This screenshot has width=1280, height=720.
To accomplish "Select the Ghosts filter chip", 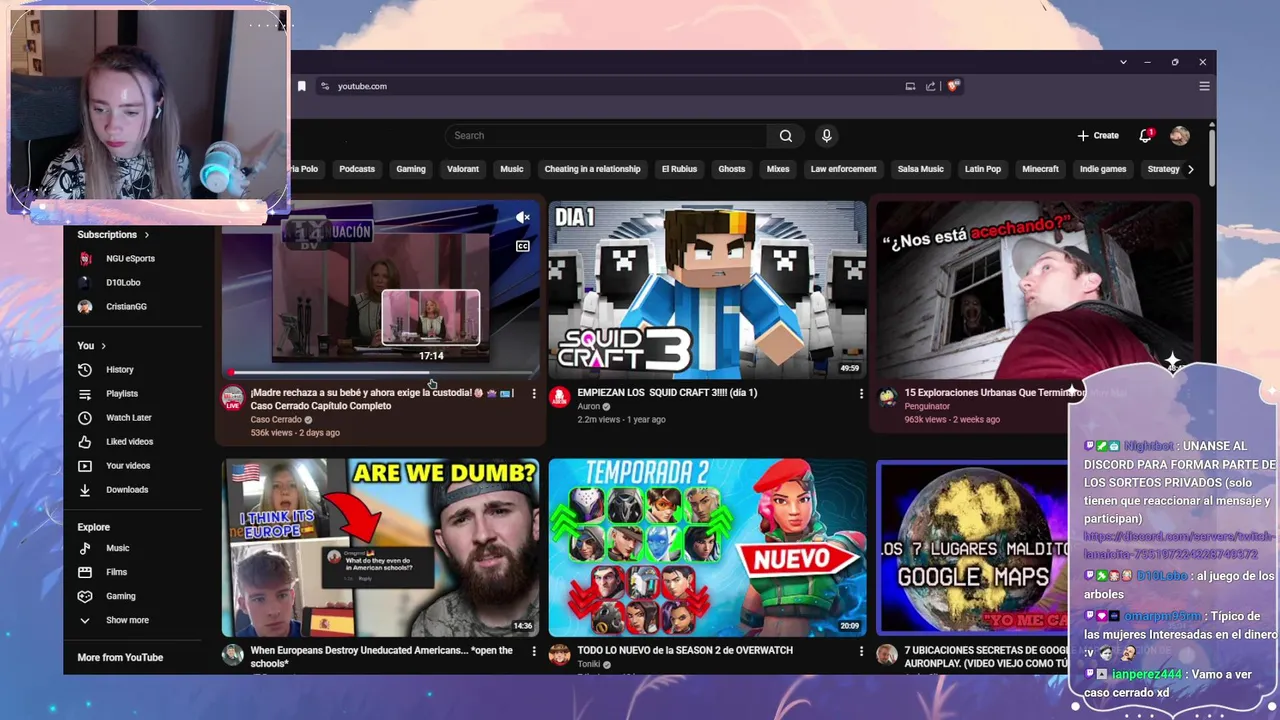I will [x=732, y=169].
